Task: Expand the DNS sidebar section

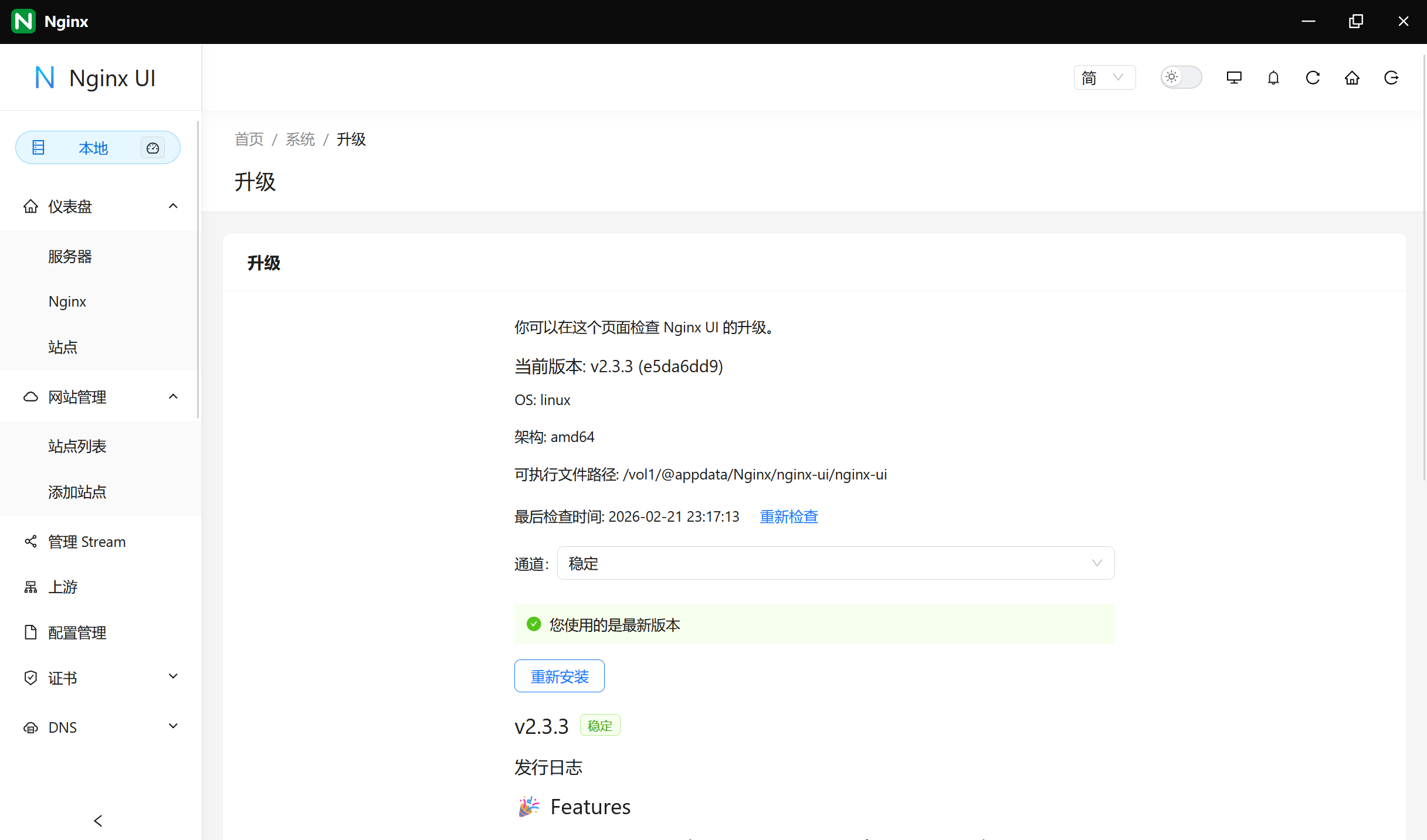Action: coord(173,726)
